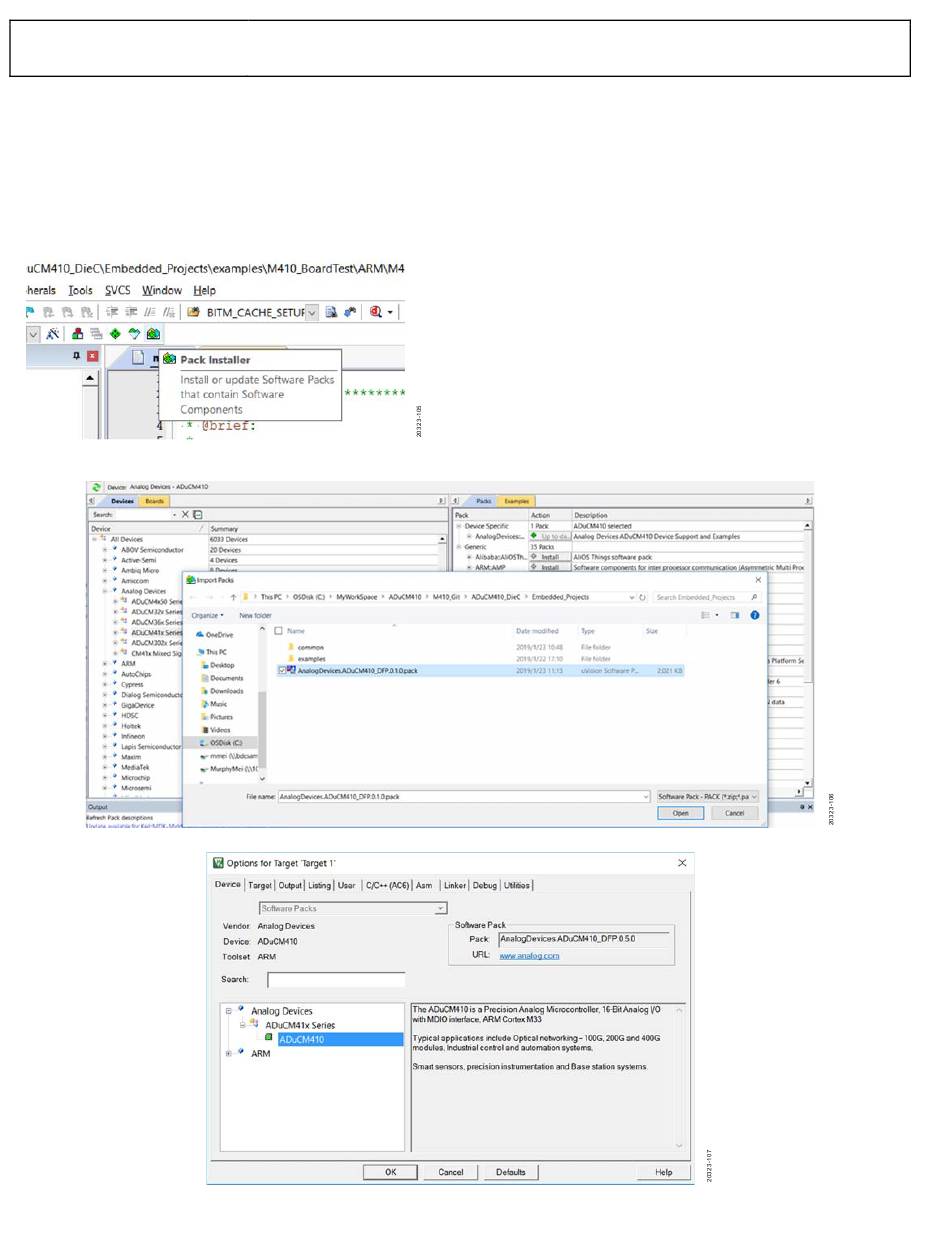Open the Software Packs dropdown

point(352,908)
